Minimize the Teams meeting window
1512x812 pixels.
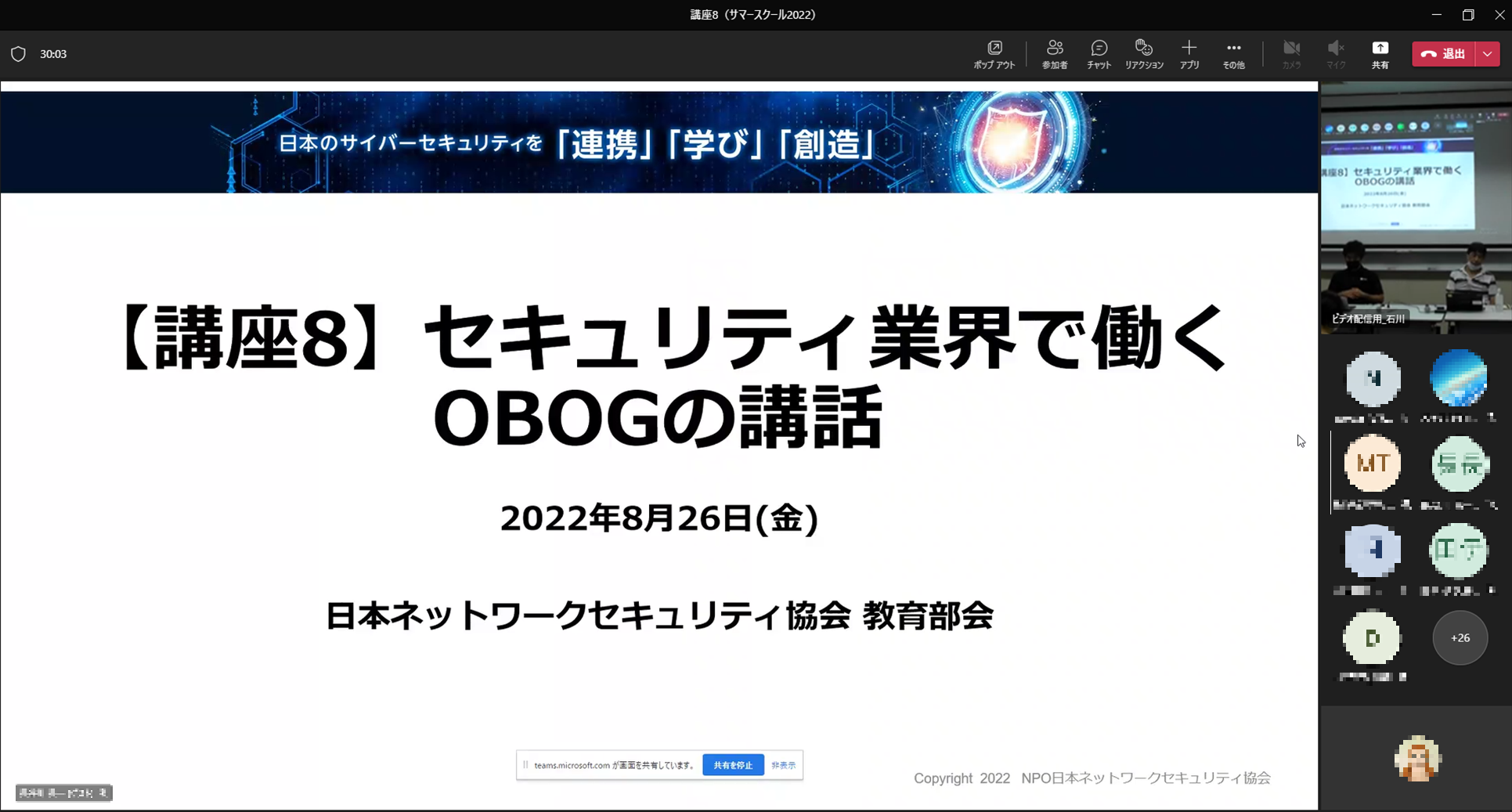coord(1436,15)
